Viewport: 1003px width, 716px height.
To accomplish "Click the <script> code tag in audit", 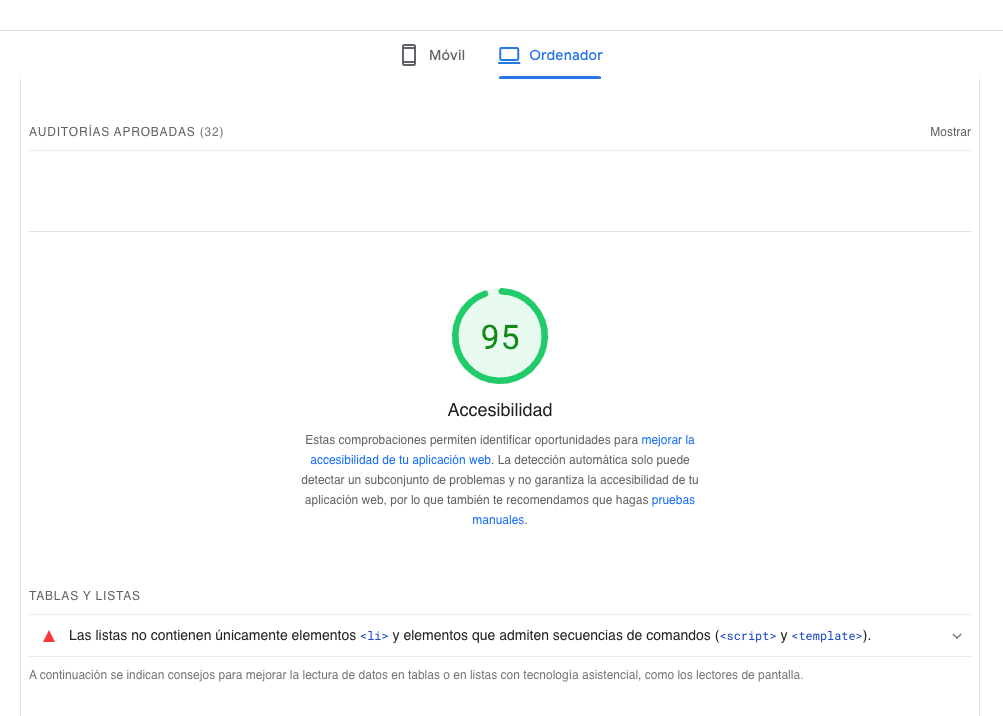I will 748,636.
